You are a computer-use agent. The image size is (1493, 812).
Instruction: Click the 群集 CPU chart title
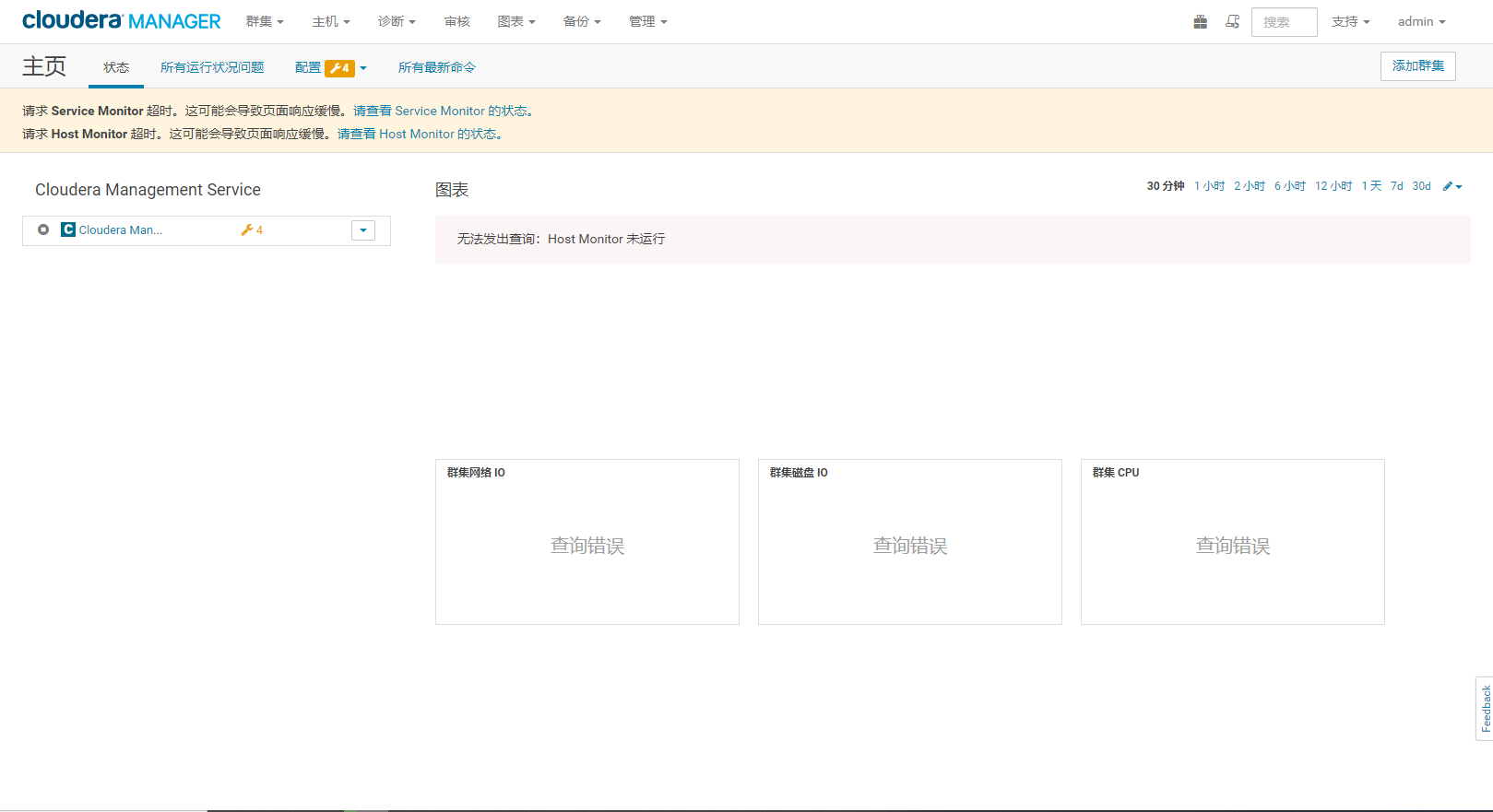pyautogui.click(x=1116, y=473)
